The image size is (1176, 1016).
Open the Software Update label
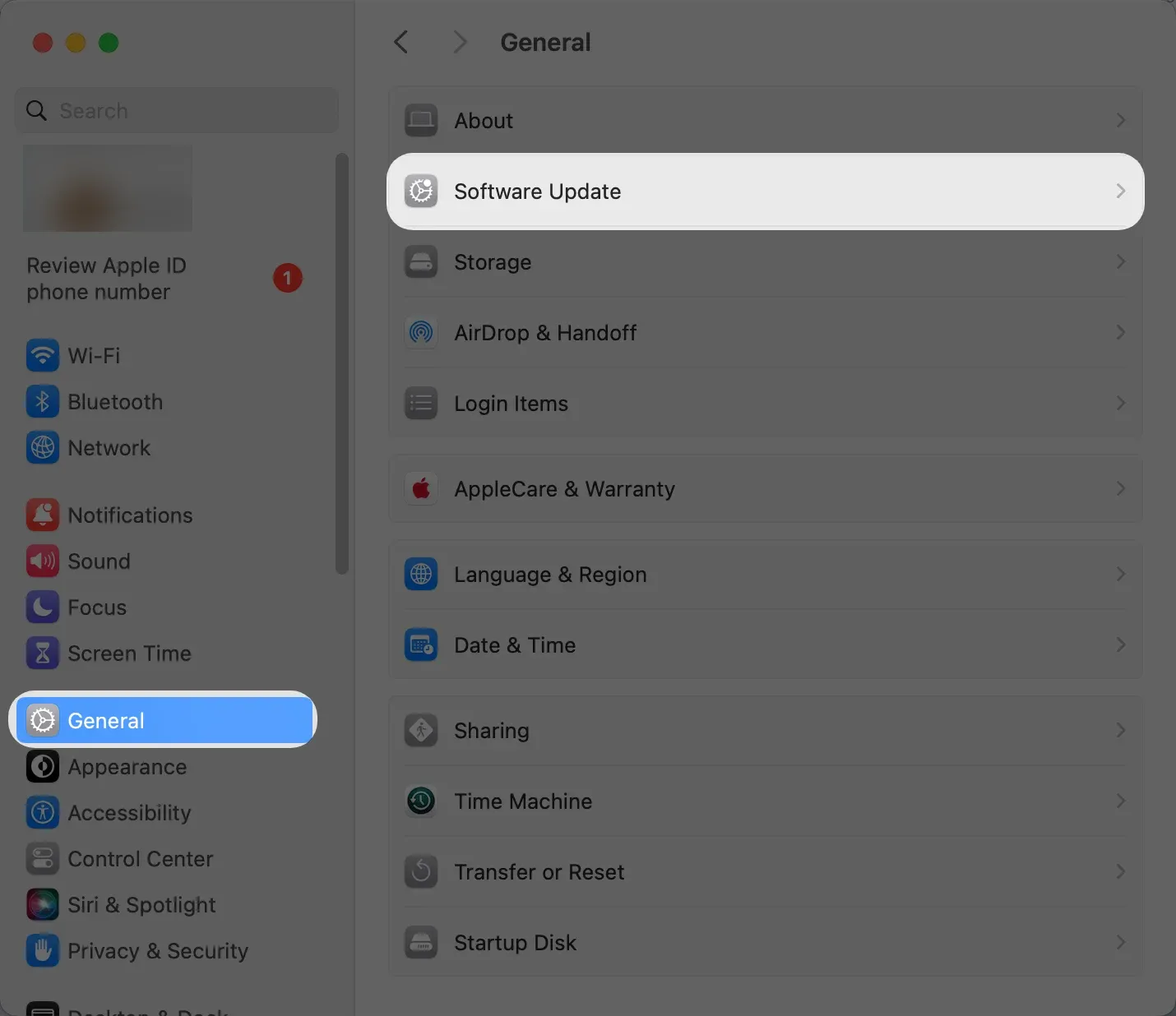tap(538, 192)
